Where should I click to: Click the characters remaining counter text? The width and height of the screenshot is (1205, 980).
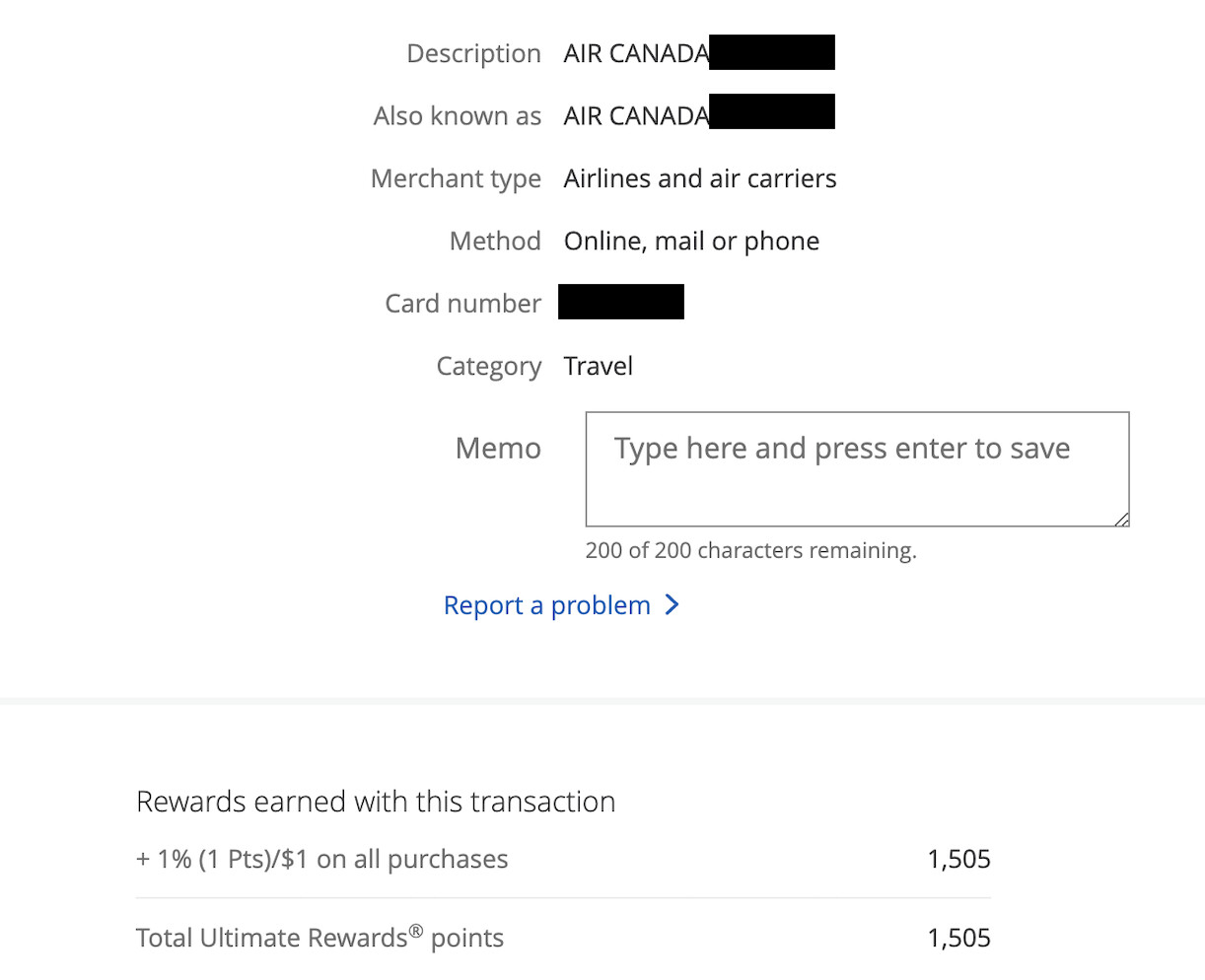pyautogui.click(x=750, y=550)
